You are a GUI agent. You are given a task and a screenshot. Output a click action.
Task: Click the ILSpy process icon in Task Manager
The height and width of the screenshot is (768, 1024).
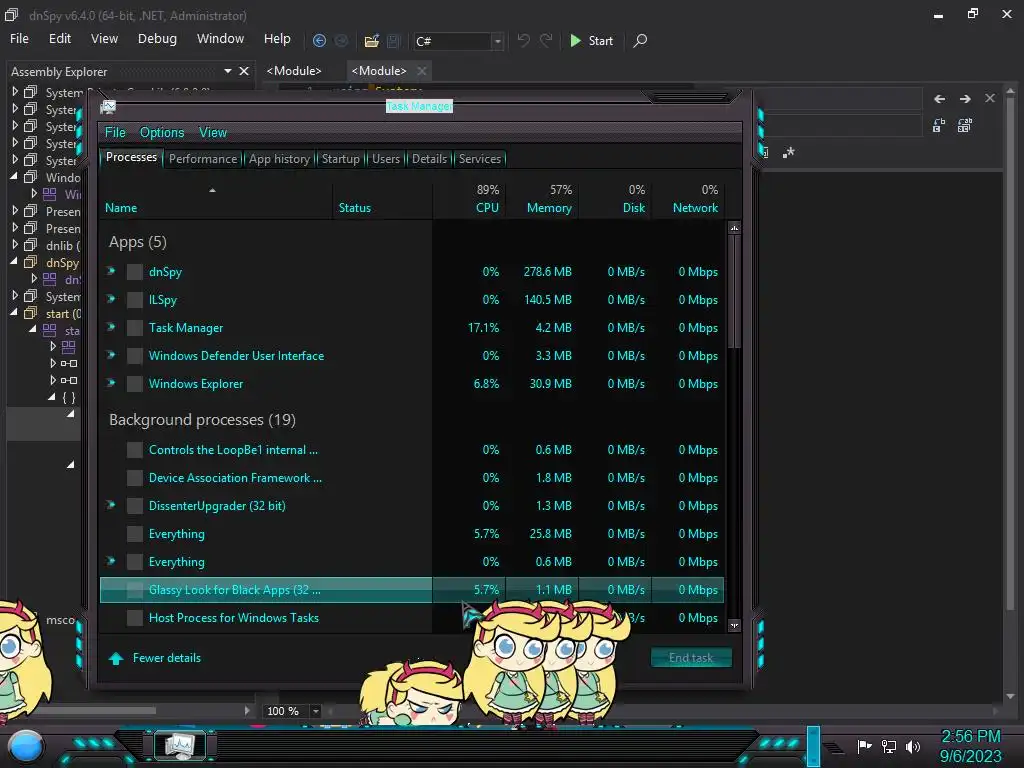135,300
